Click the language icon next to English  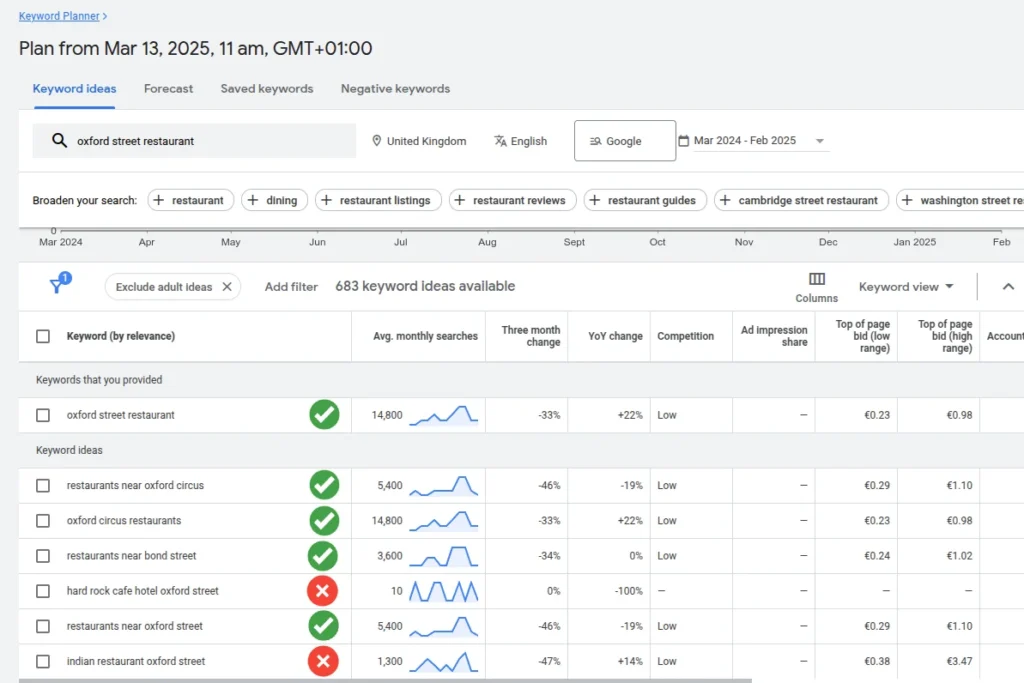[x=500, y=141]
